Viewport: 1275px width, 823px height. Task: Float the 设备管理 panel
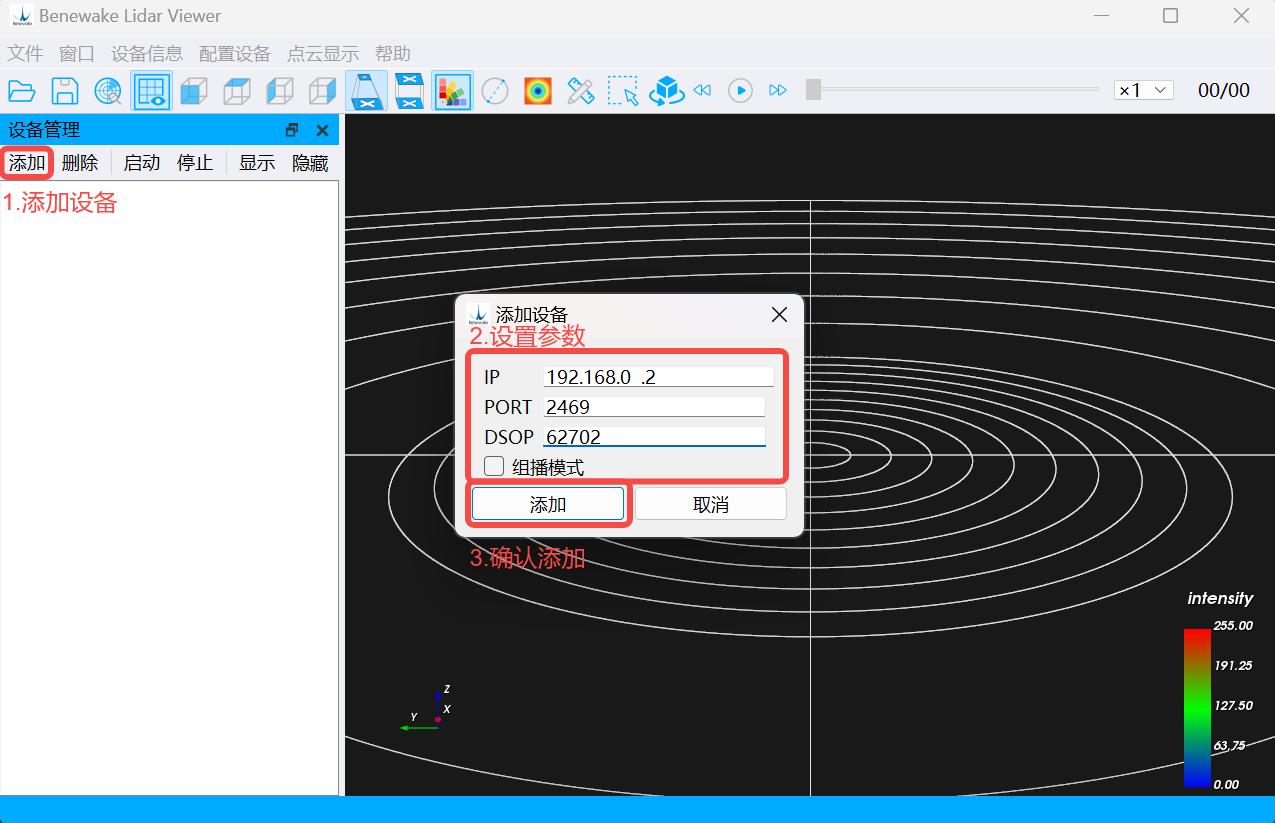pyautogui.click(x=292, y=130)
